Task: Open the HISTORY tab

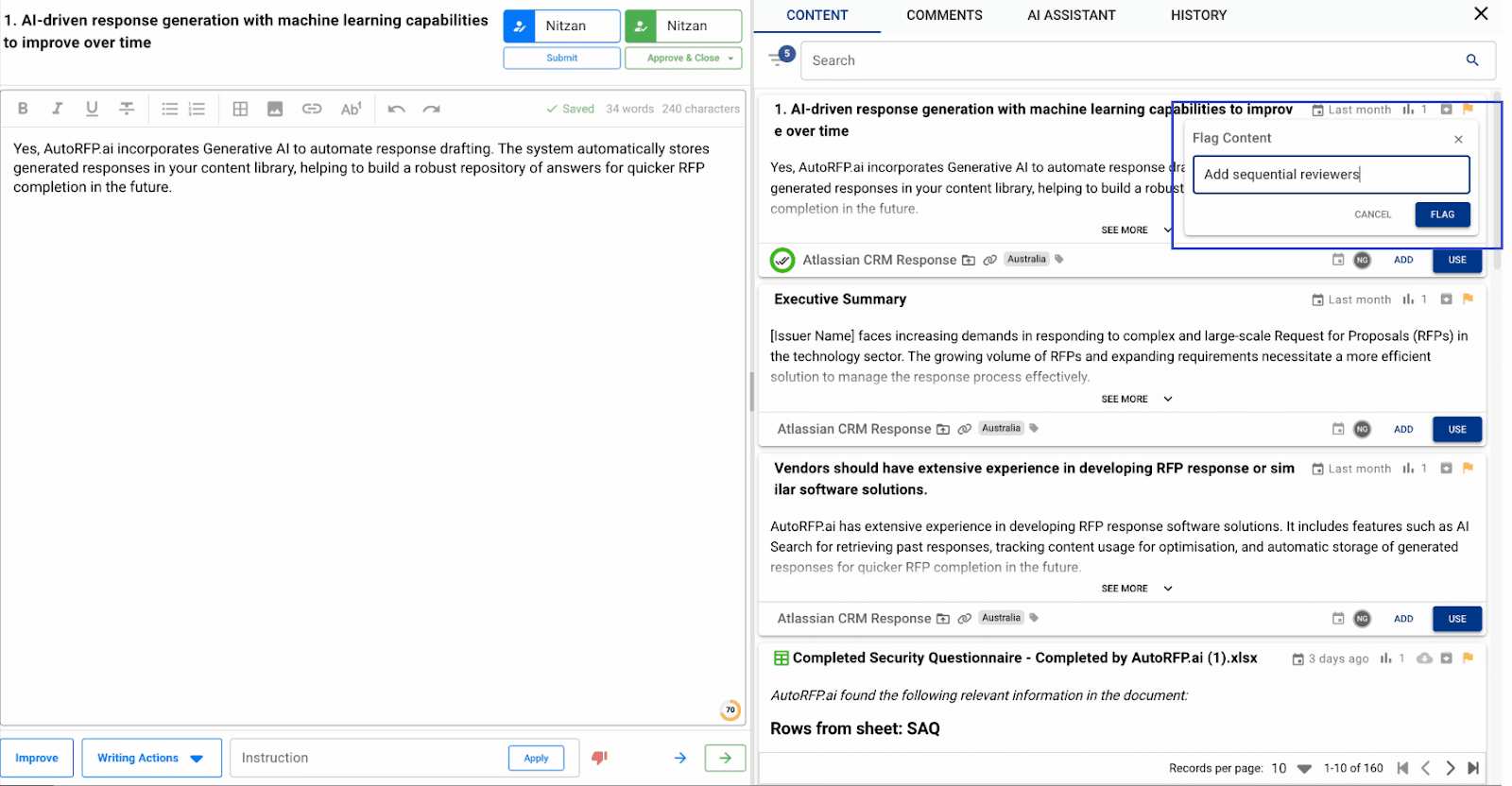Action: pos(1198,15)
